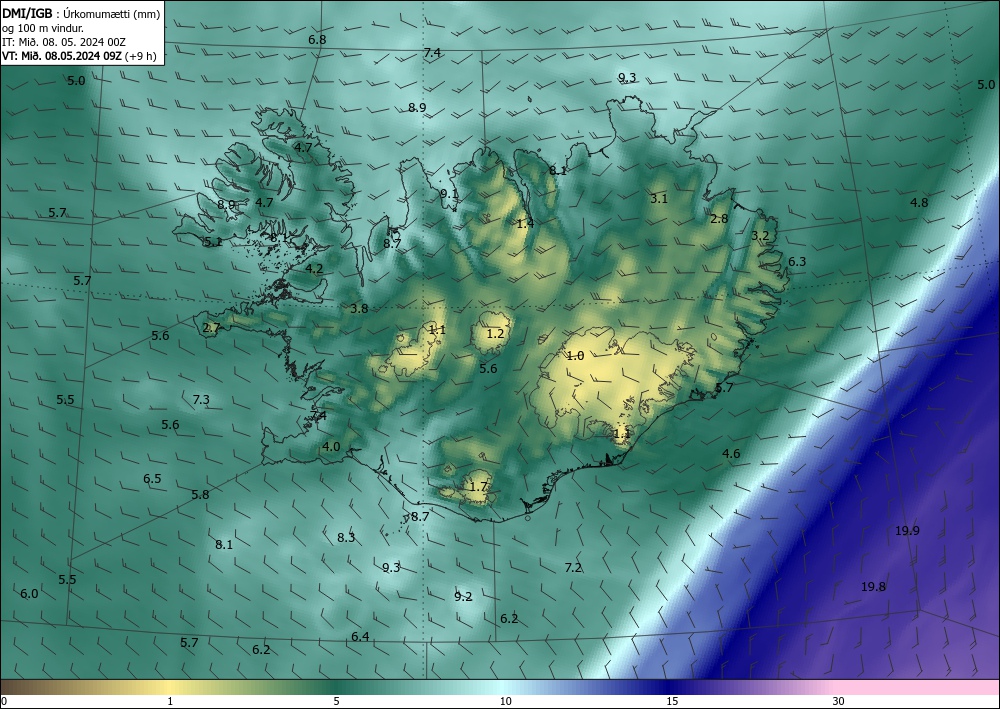Click the 19.9 value in the purple band

[x=907, y=530]
